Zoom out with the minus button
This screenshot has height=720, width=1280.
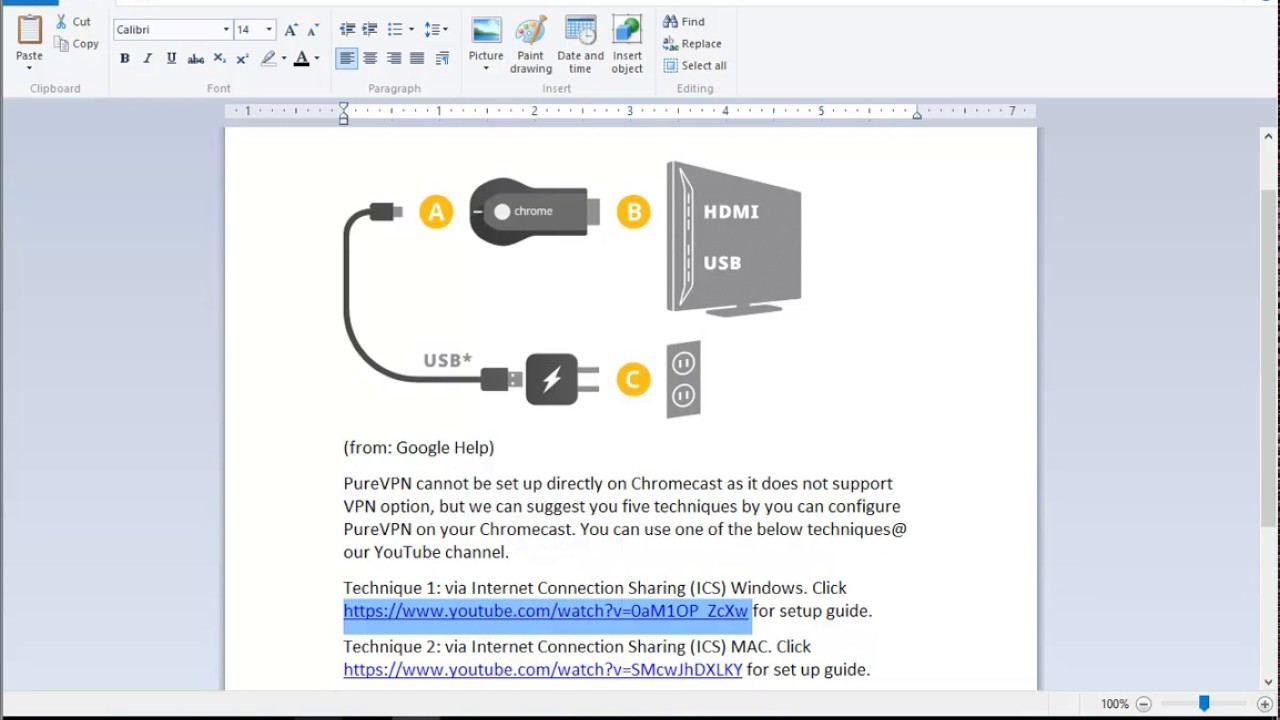pos(1143,704)
